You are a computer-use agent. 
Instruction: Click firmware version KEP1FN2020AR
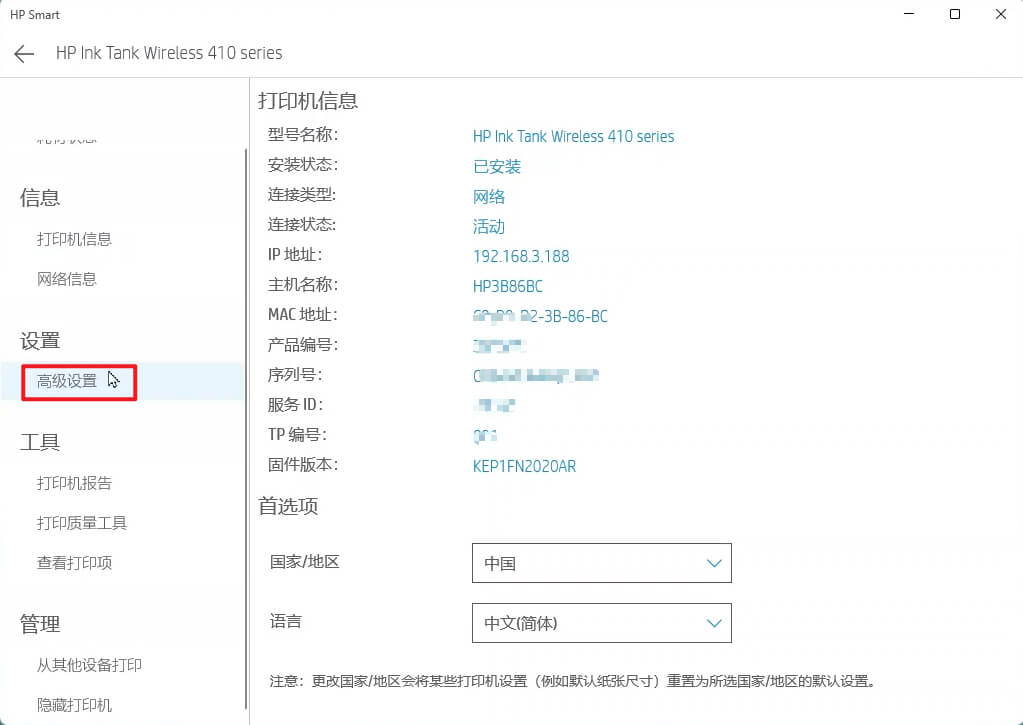[x=524, y=466]
